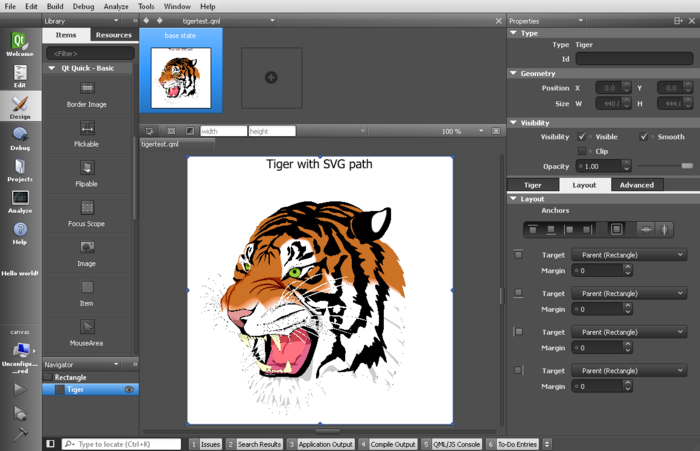Select the Border Image item in Library
Viewport: 700px width, 451px height.
(x=87, y=94)
